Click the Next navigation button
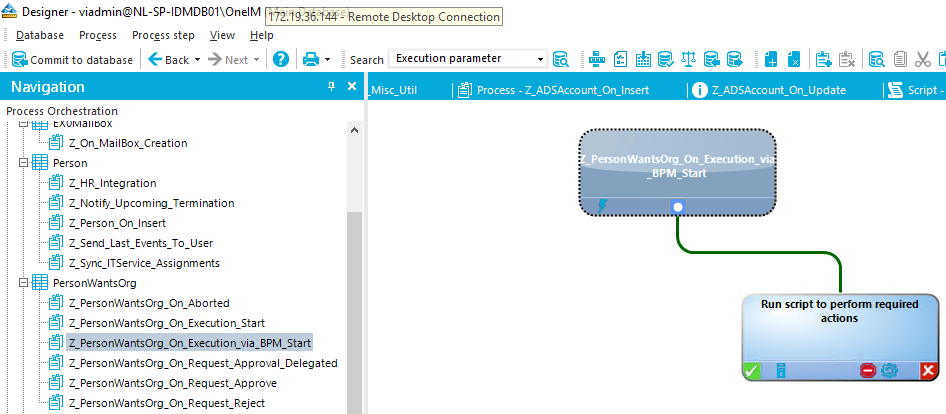 click(228, 60)
